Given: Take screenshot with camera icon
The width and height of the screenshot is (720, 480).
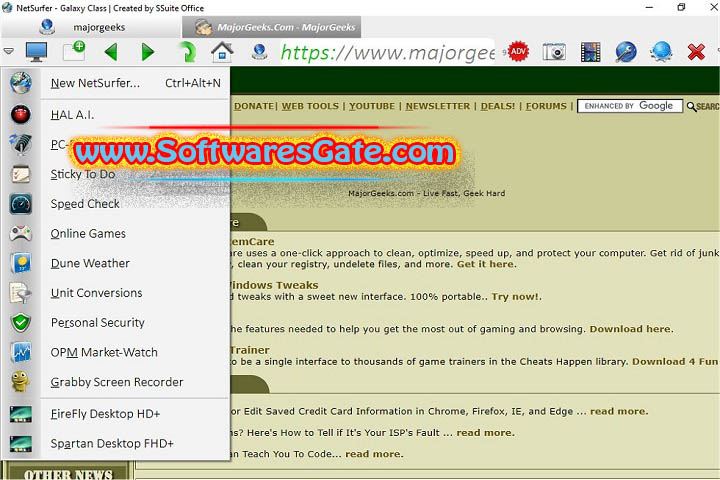Looking at the screenshot, I should click(554, 52).
